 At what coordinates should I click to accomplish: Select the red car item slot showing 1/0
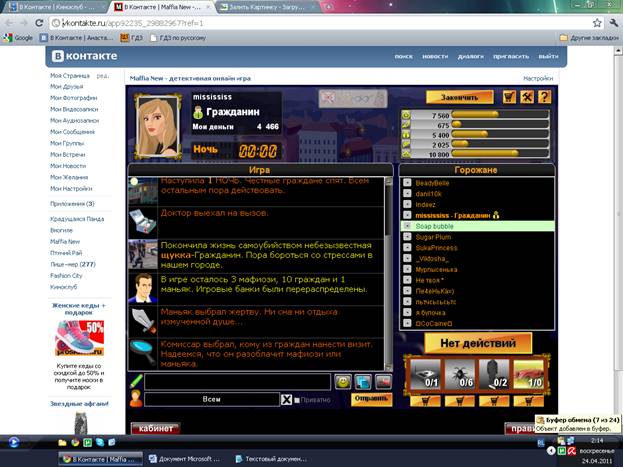[x=528, y=374]
